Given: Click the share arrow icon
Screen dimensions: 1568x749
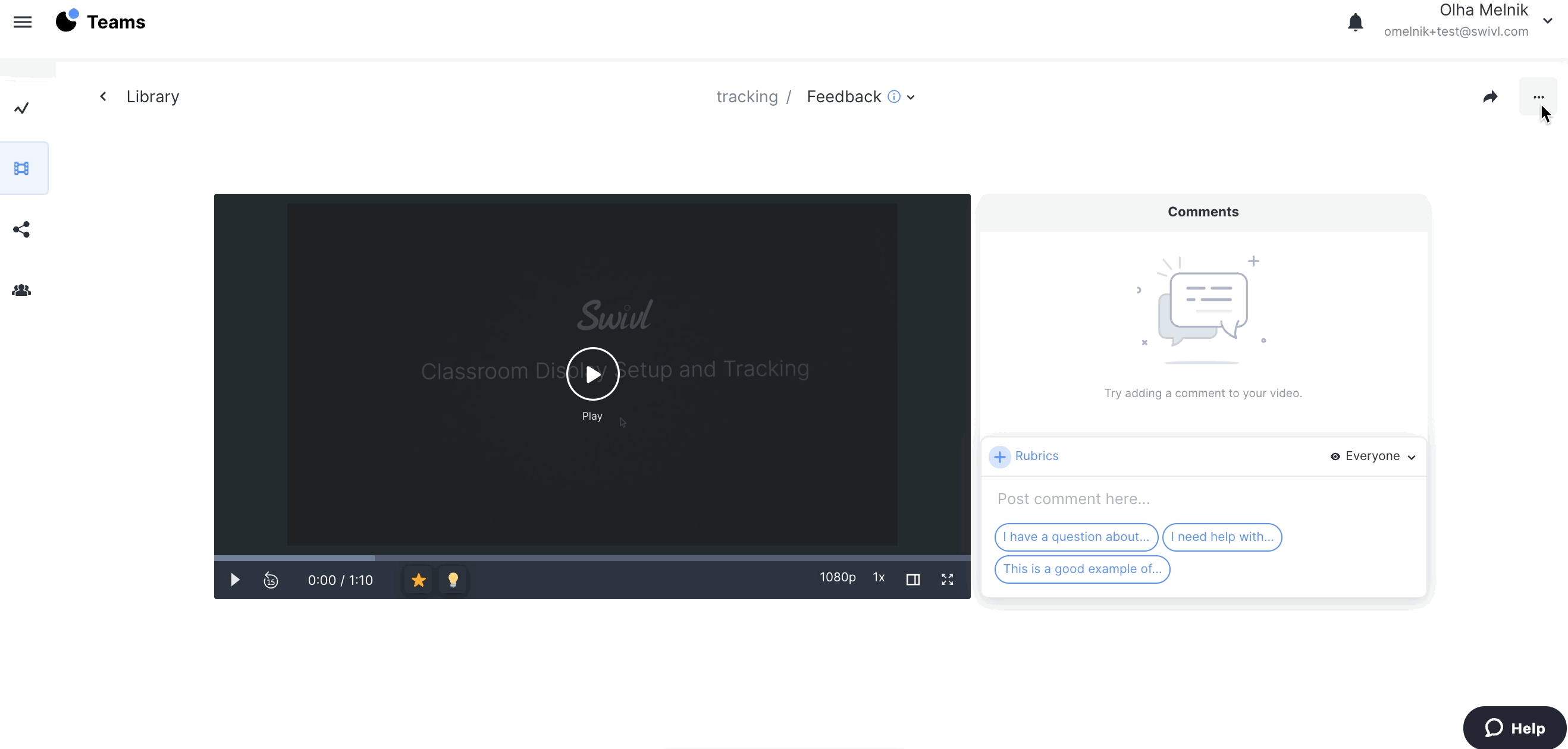Looking at the screenshot, I should 1490,97.
